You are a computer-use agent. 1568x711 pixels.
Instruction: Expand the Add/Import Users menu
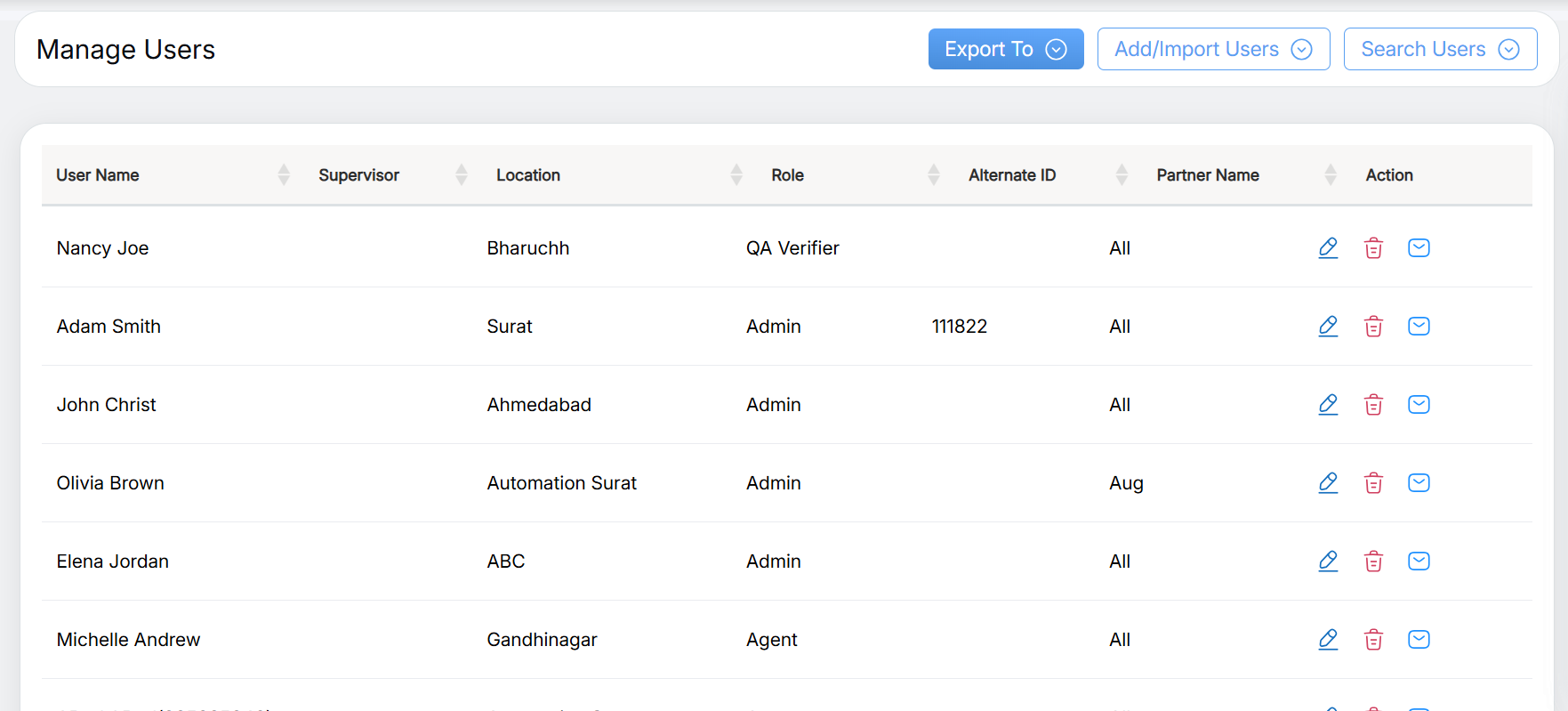(1213, 49)
